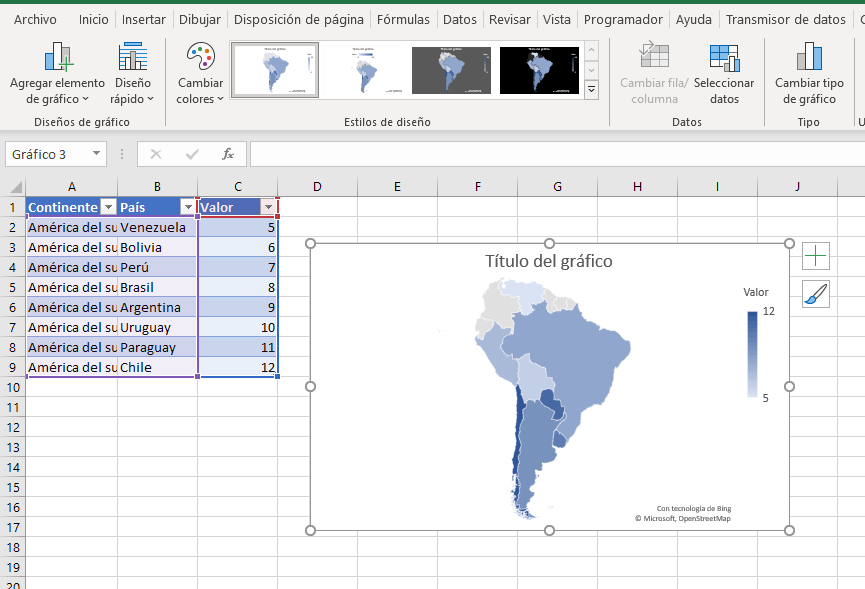Open Disposición de página tab
The image size is (865, 589).
298,20
